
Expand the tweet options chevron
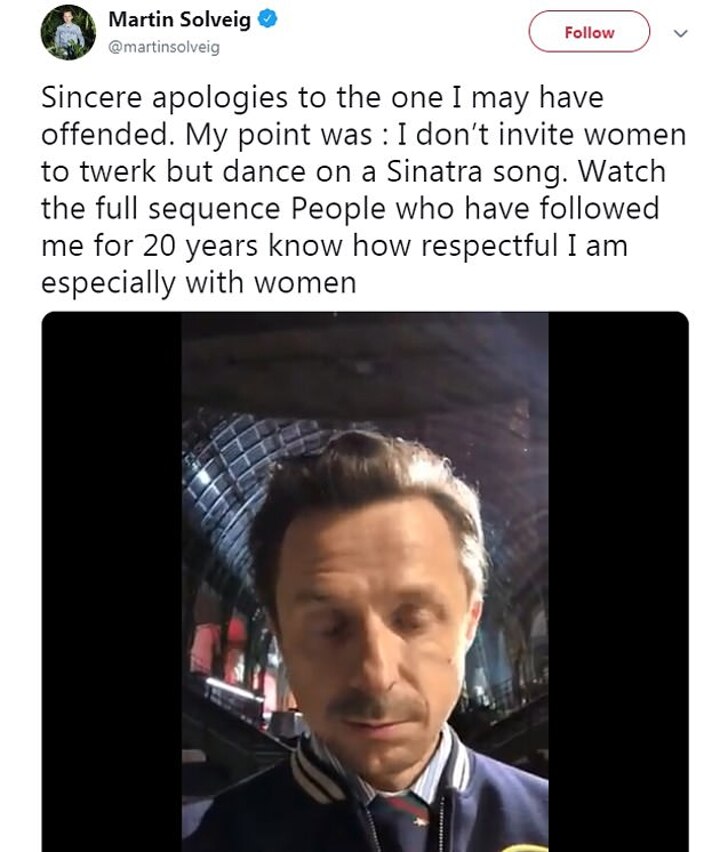pos(682,33)
